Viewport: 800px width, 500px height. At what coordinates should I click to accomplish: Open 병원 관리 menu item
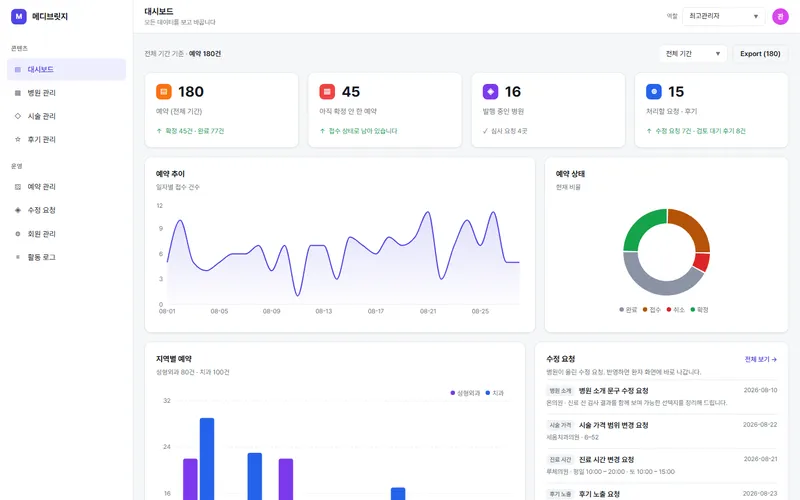(66, 93)
